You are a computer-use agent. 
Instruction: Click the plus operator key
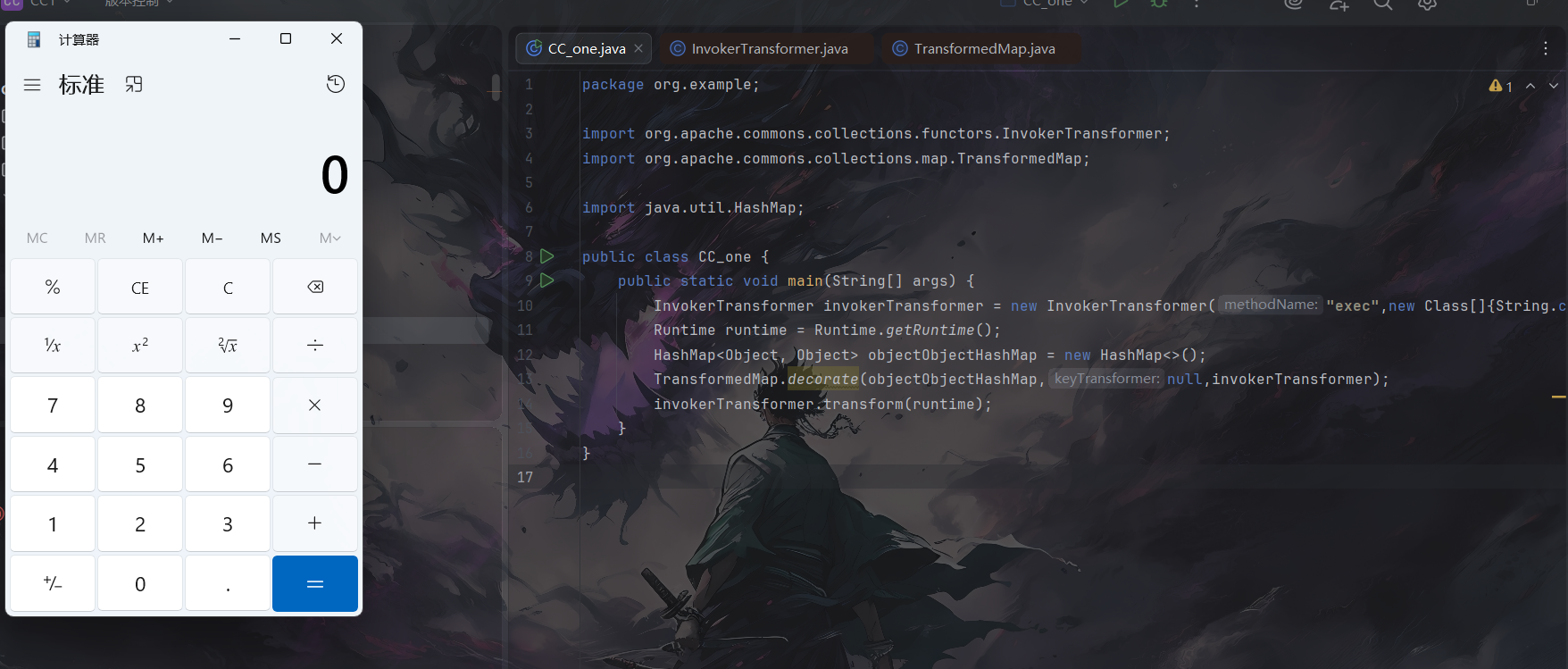[x=315, y=523]
